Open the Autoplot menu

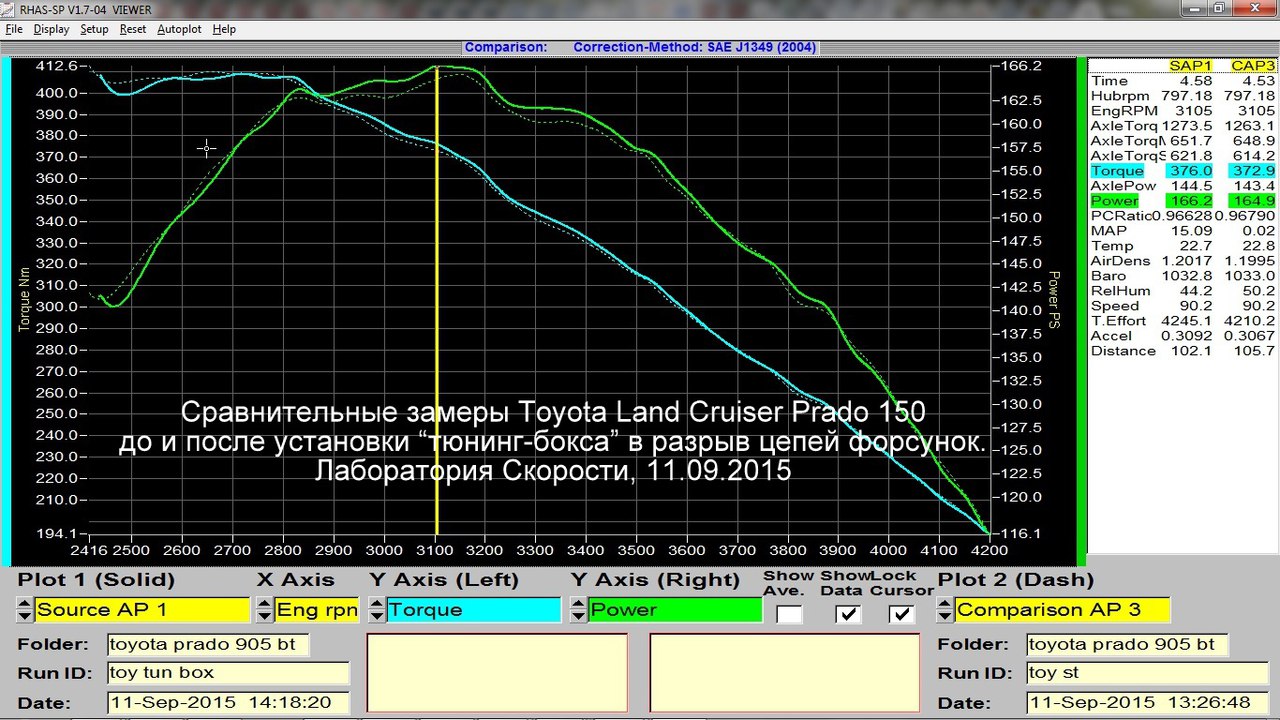(179, 29)
